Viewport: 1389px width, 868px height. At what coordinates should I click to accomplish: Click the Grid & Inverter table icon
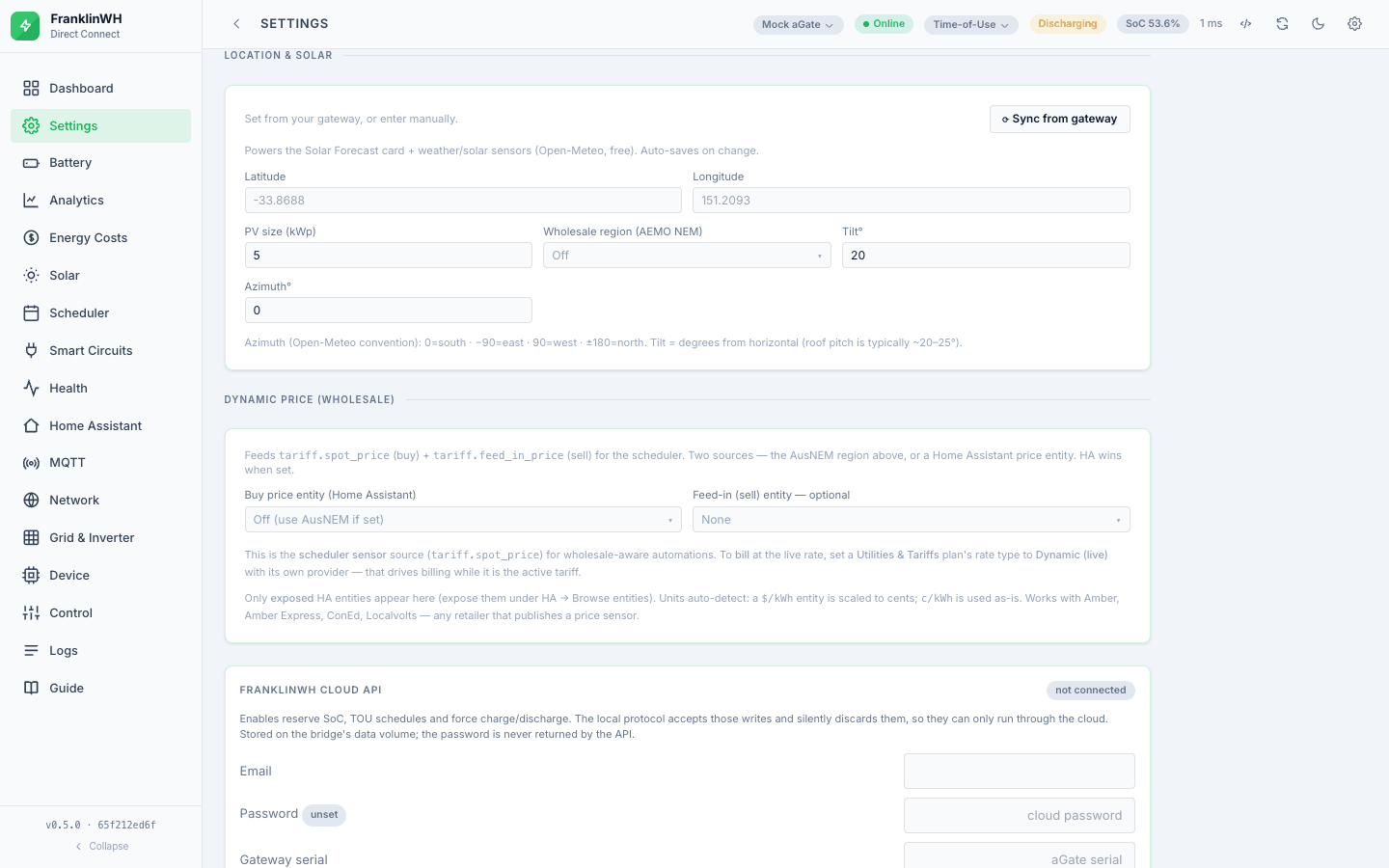click(31, 538)
